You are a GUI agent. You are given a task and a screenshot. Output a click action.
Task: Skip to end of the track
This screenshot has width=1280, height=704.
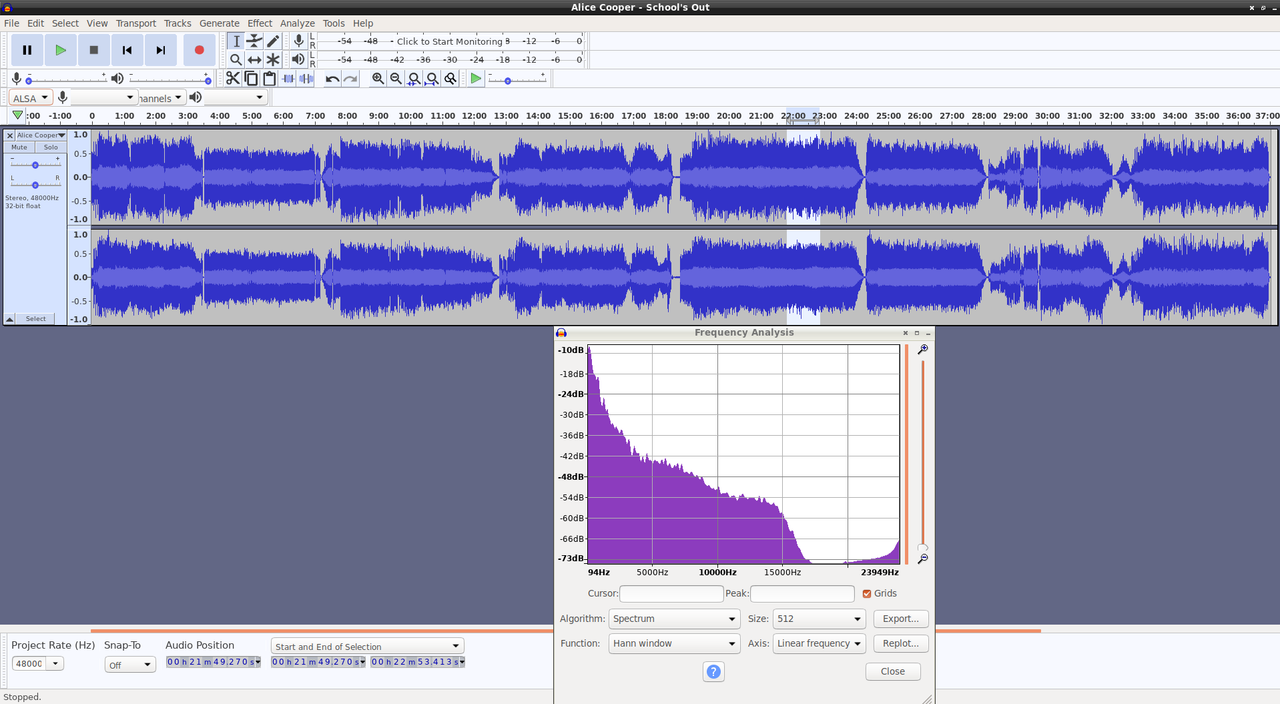[161, 50]
